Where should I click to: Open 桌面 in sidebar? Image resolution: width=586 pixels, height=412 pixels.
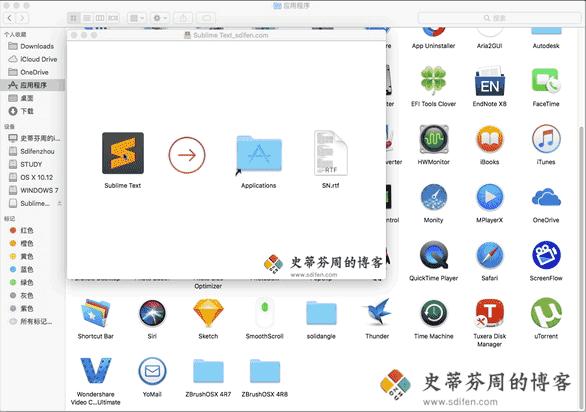coord(22,98)
